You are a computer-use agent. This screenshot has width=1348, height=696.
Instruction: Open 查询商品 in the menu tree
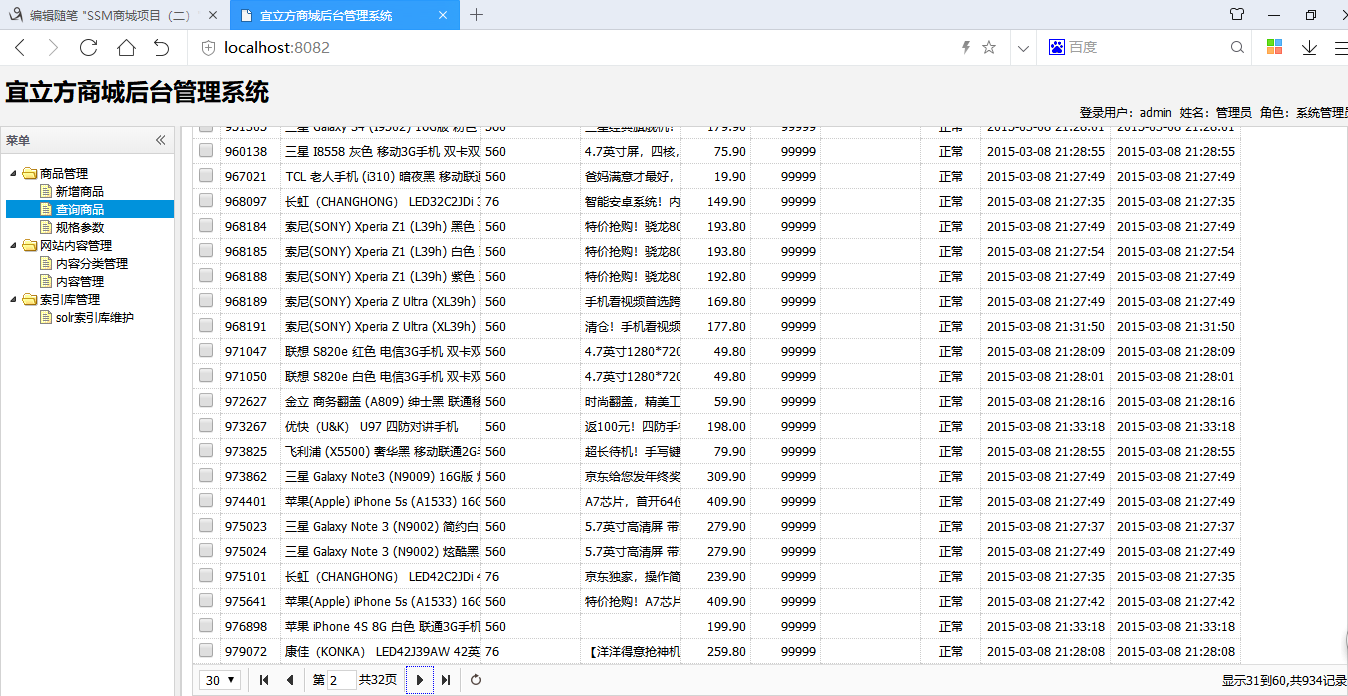[x=80, y=209]
